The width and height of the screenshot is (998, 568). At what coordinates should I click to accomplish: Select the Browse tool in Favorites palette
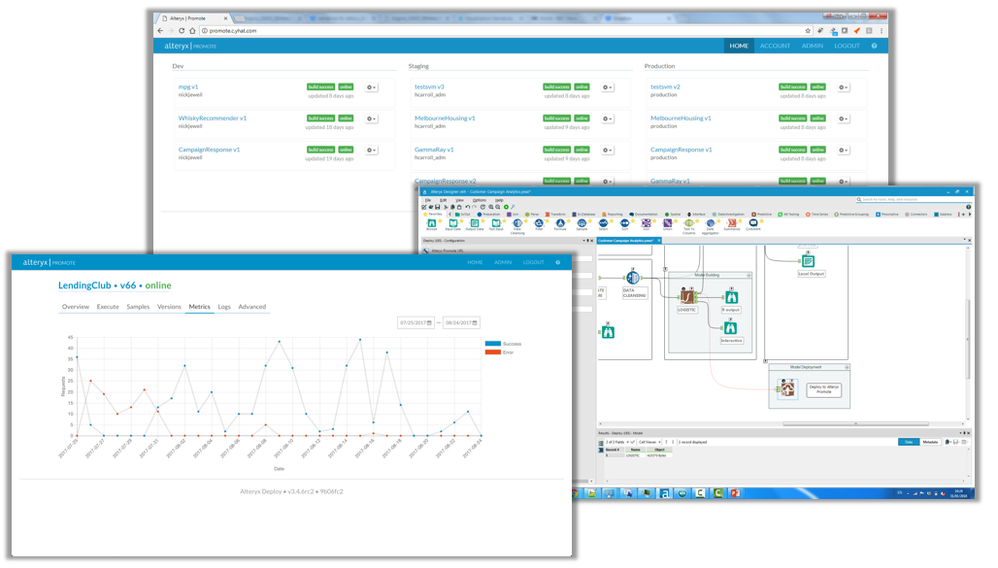click(x=432, y=223)
